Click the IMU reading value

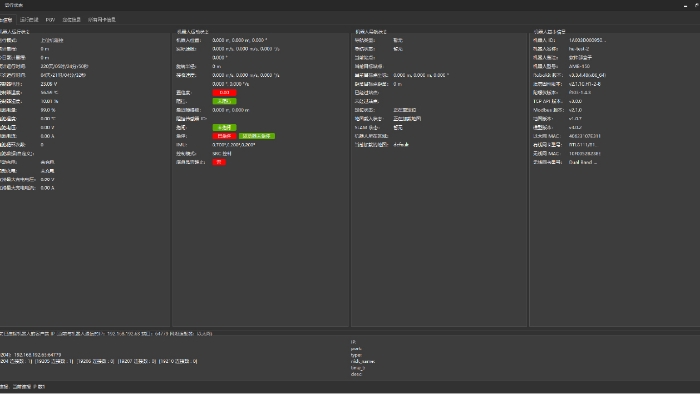pos(233,145)
